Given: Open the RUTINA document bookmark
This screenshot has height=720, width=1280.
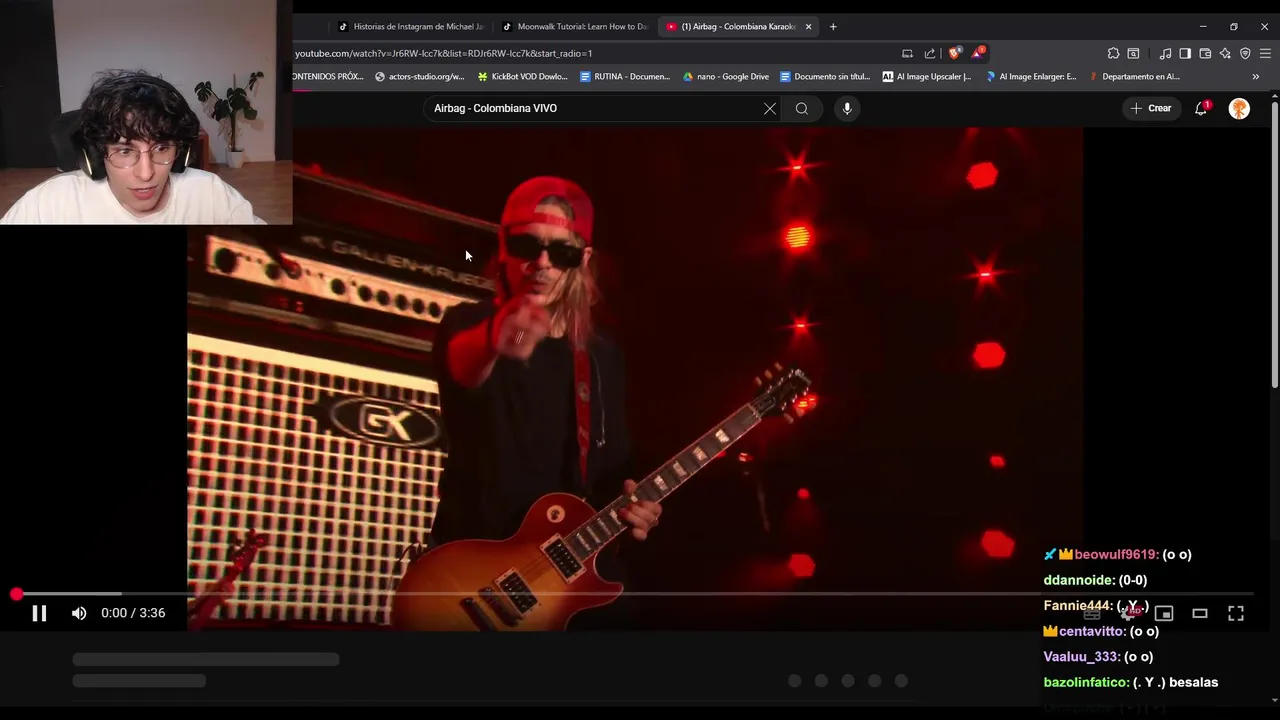Looking at the screenshot, I should (625, 76).
